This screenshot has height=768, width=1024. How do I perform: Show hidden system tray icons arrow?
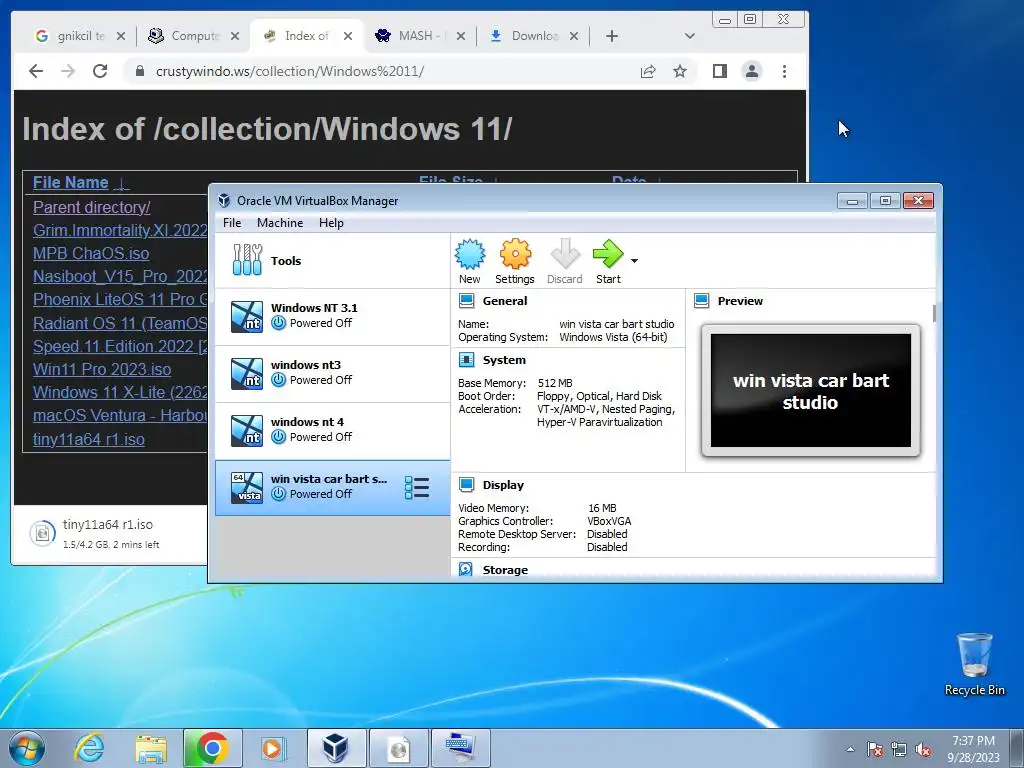850,749
